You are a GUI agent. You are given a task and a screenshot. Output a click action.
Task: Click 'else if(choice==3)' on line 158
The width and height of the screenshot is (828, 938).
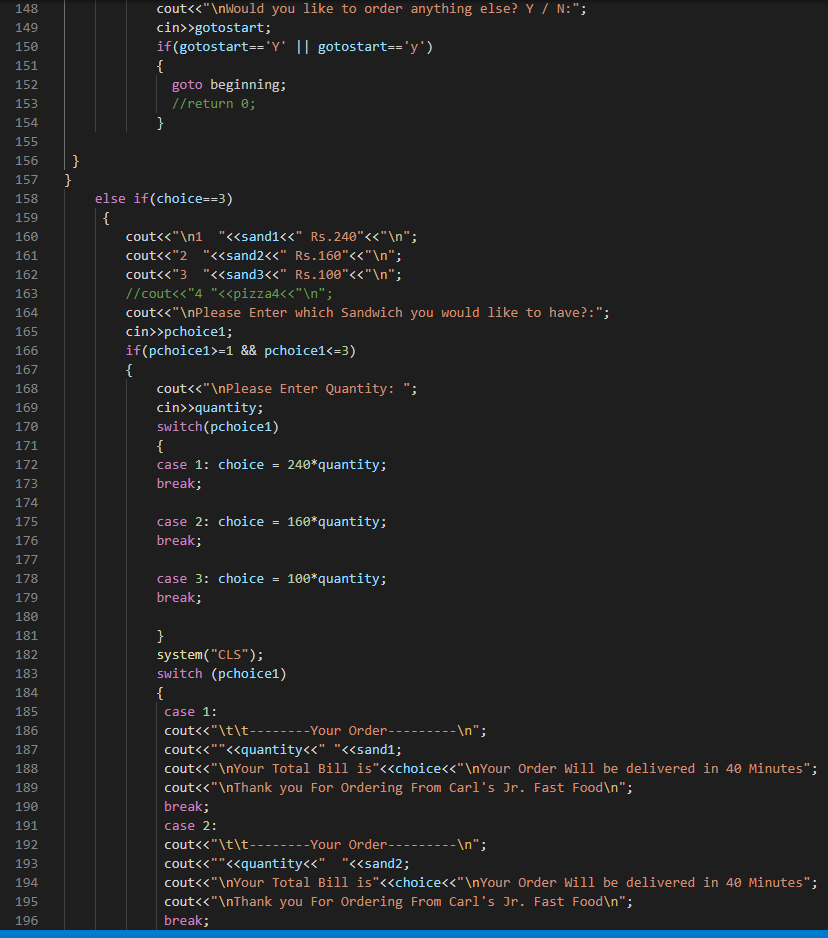click(164, 199)
